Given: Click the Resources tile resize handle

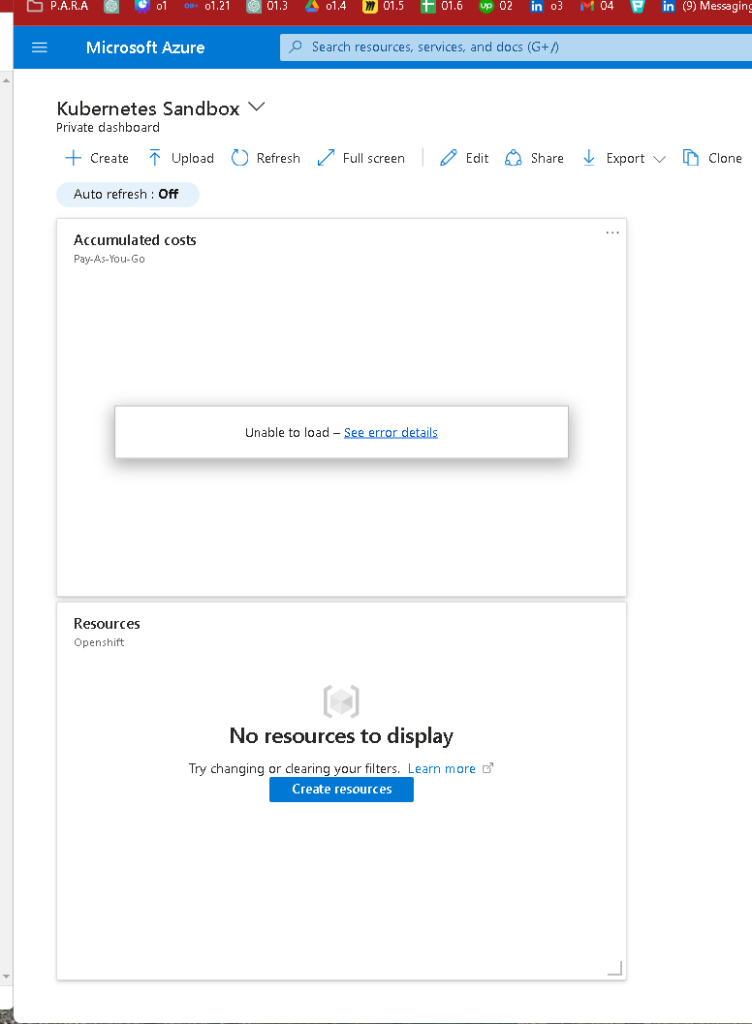Looking at the screenshot, I should 615,968.
